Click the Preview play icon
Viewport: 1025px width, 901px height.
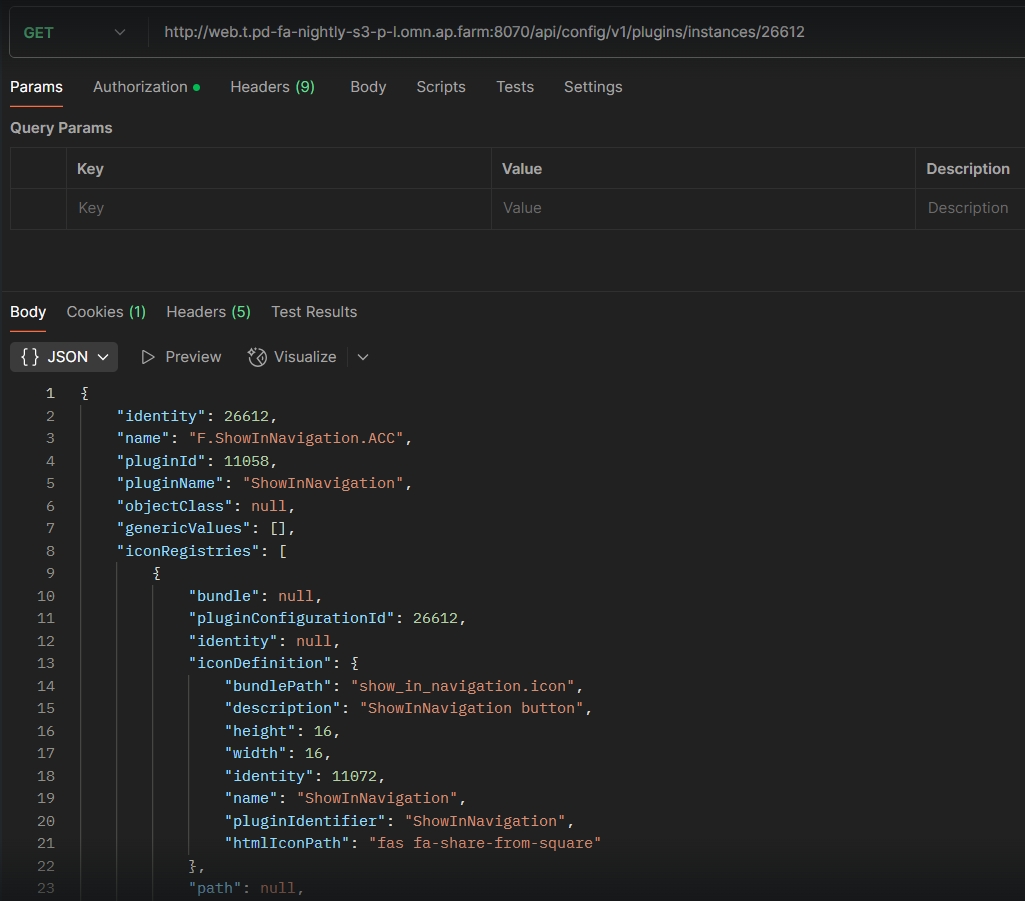pyautogui.click(x=149, y=357)
